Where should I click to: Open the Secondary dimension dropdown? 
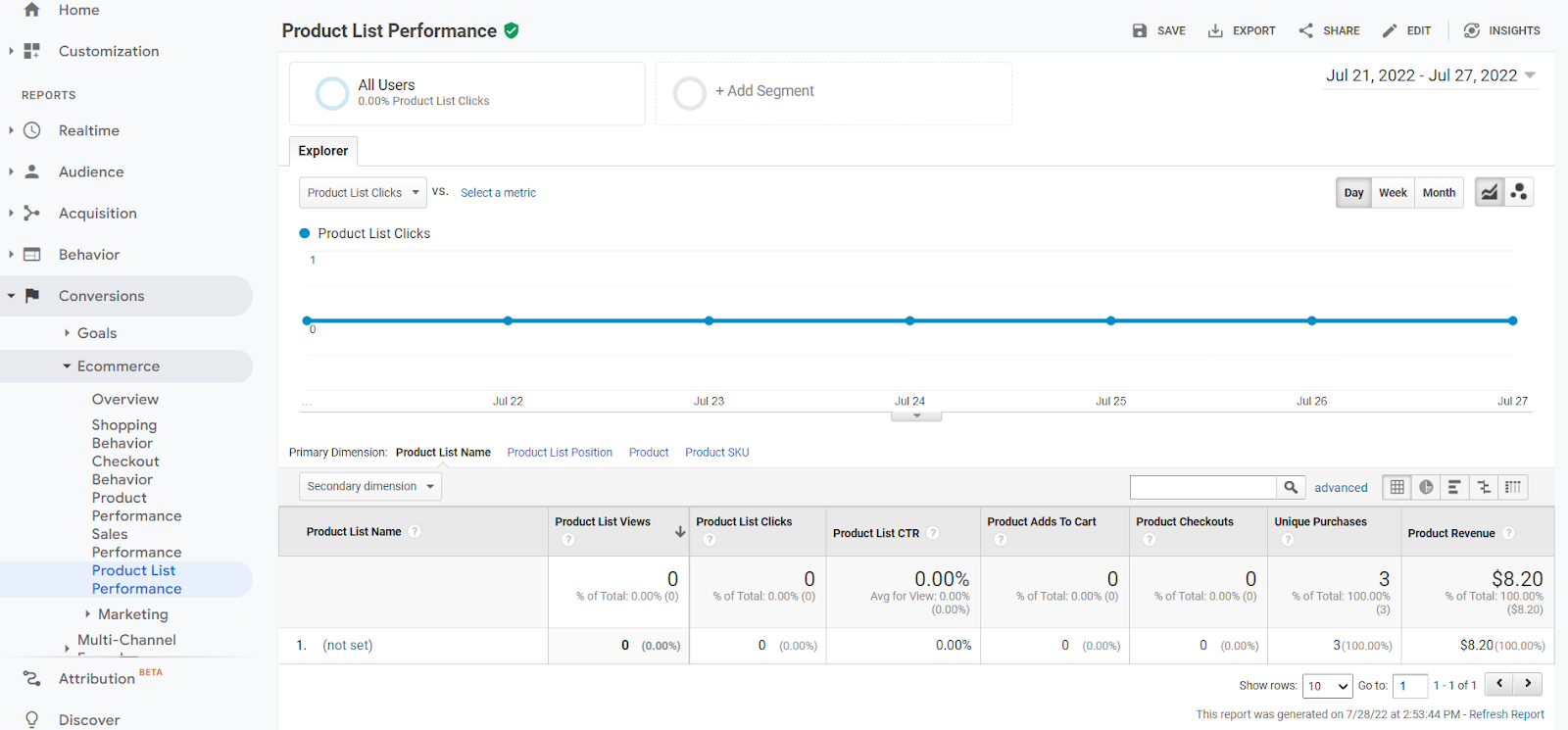click(x=370, y=486)
